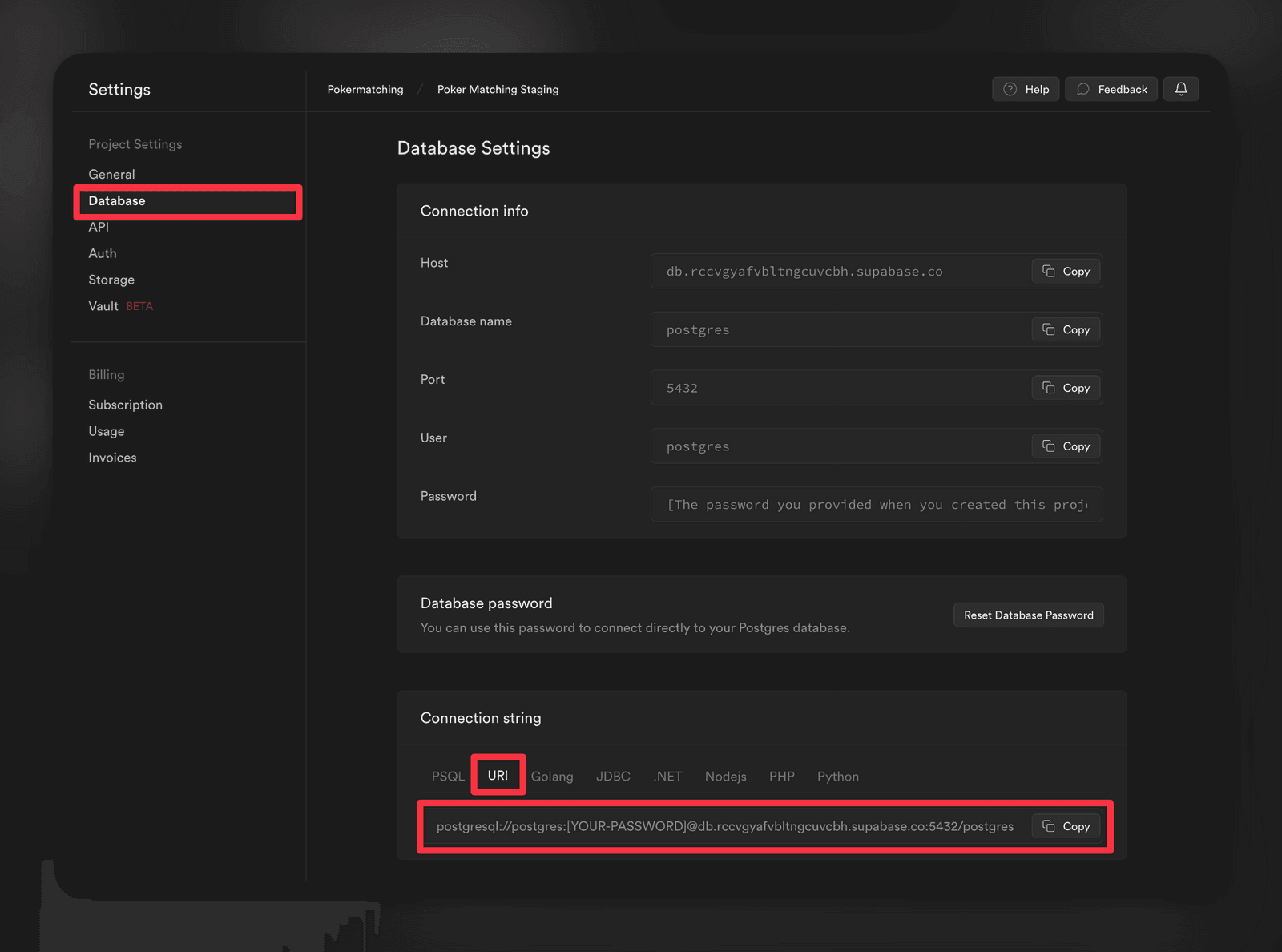Open notifications via the bell icon
Screen dimensions: 1282x952
coord(1180,89)
